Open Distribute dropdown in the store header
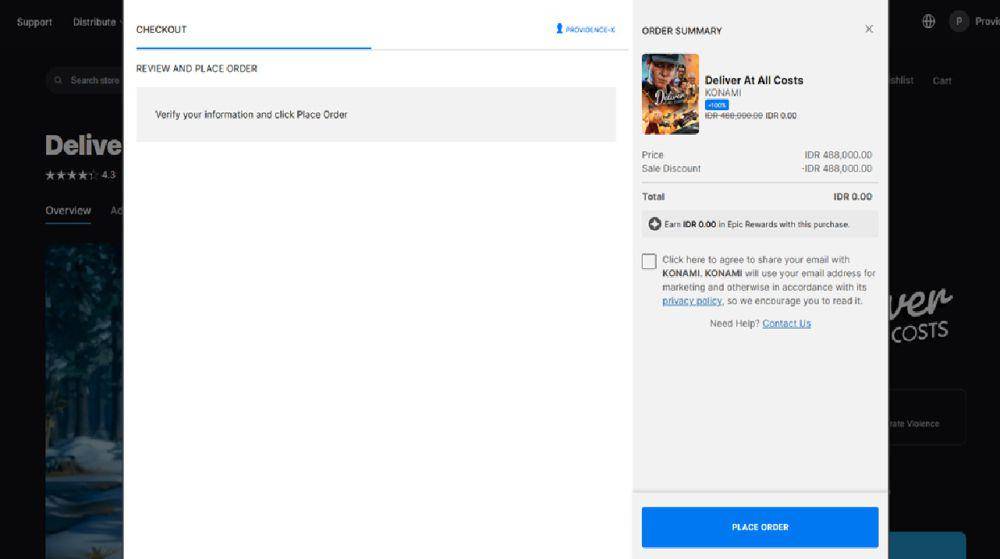Image resolution: width=1000 pixels, height=559 pixels. 97,22
